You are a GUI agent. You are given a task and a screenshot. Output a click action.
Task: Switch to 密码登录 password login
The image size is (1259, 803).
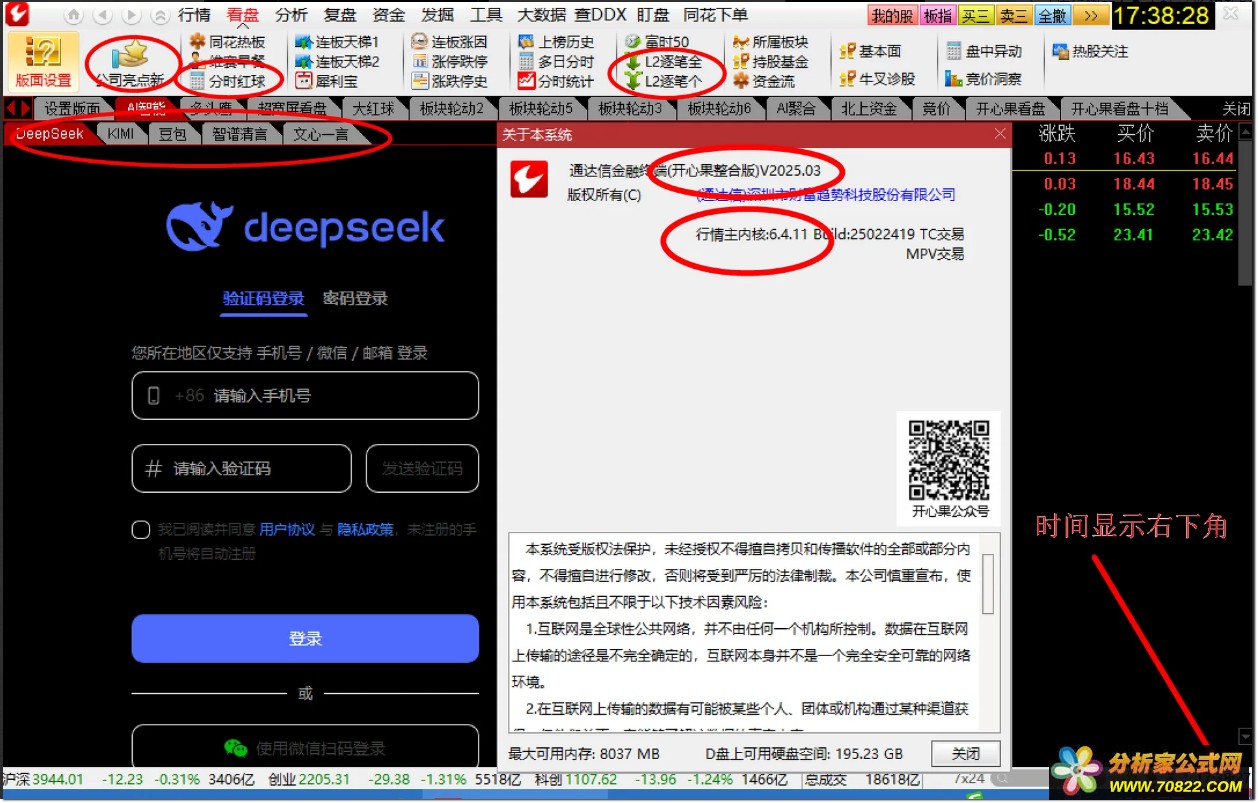click(x=355, y=298)
